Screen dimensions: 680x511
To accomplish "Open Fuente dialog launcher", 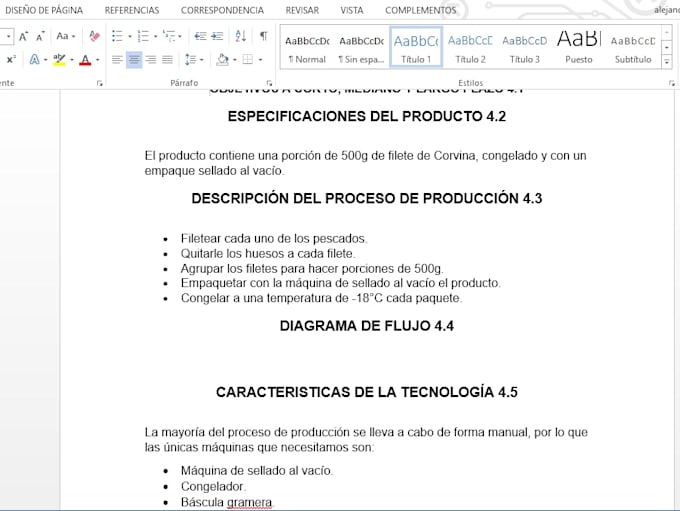I will click(x=100, y=83).
